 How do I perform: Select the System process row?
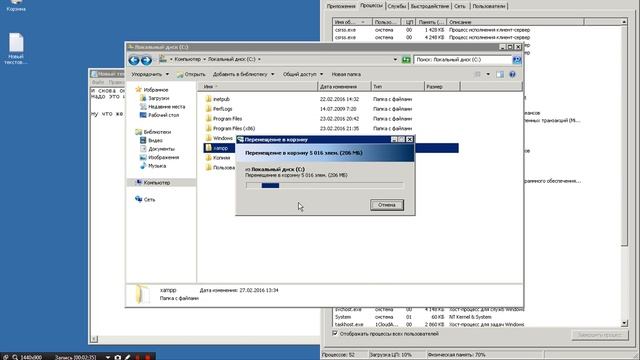pos(477,317)
